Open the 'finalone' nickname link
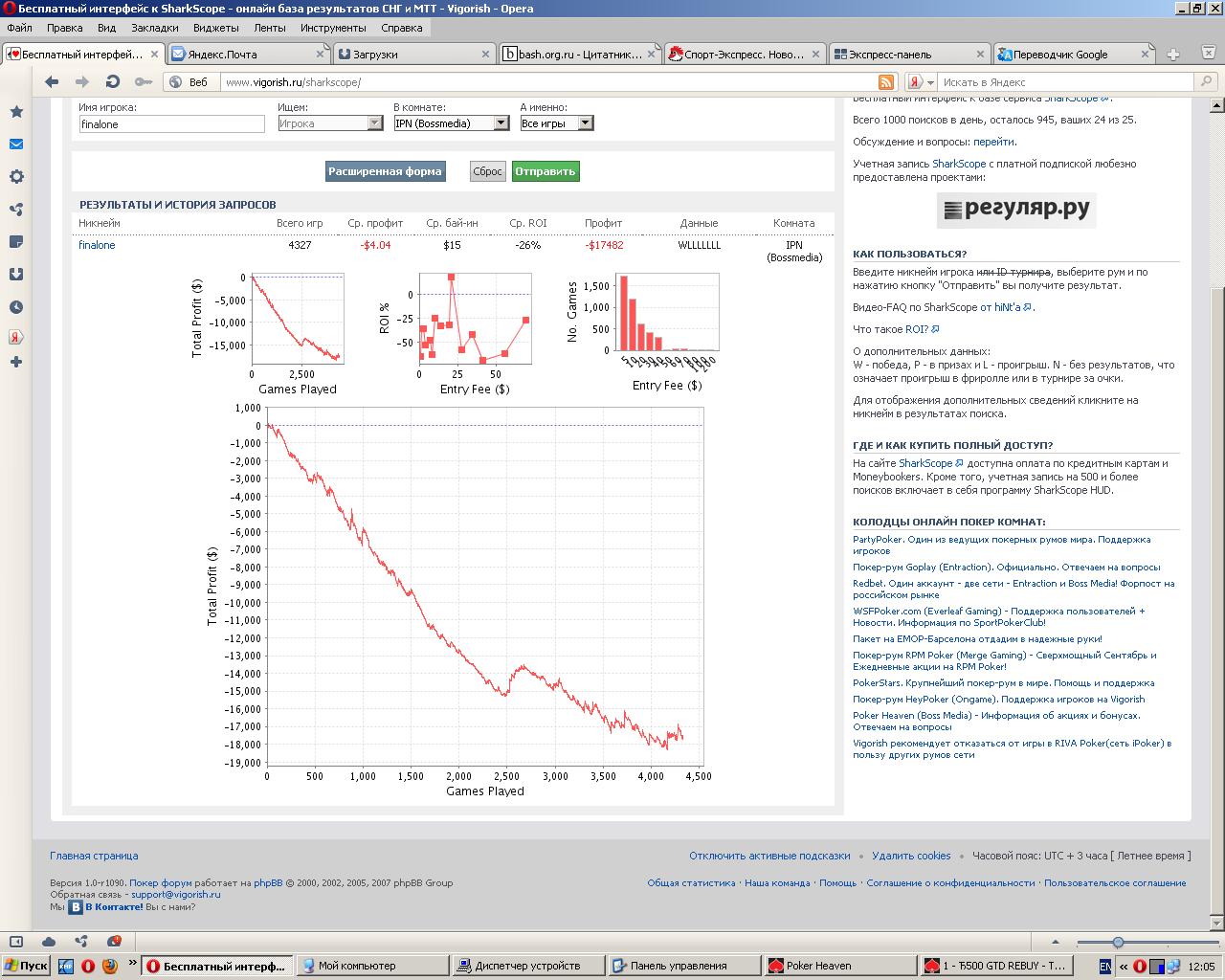Viewport: 1225px width, 980px height. [97, 245]
